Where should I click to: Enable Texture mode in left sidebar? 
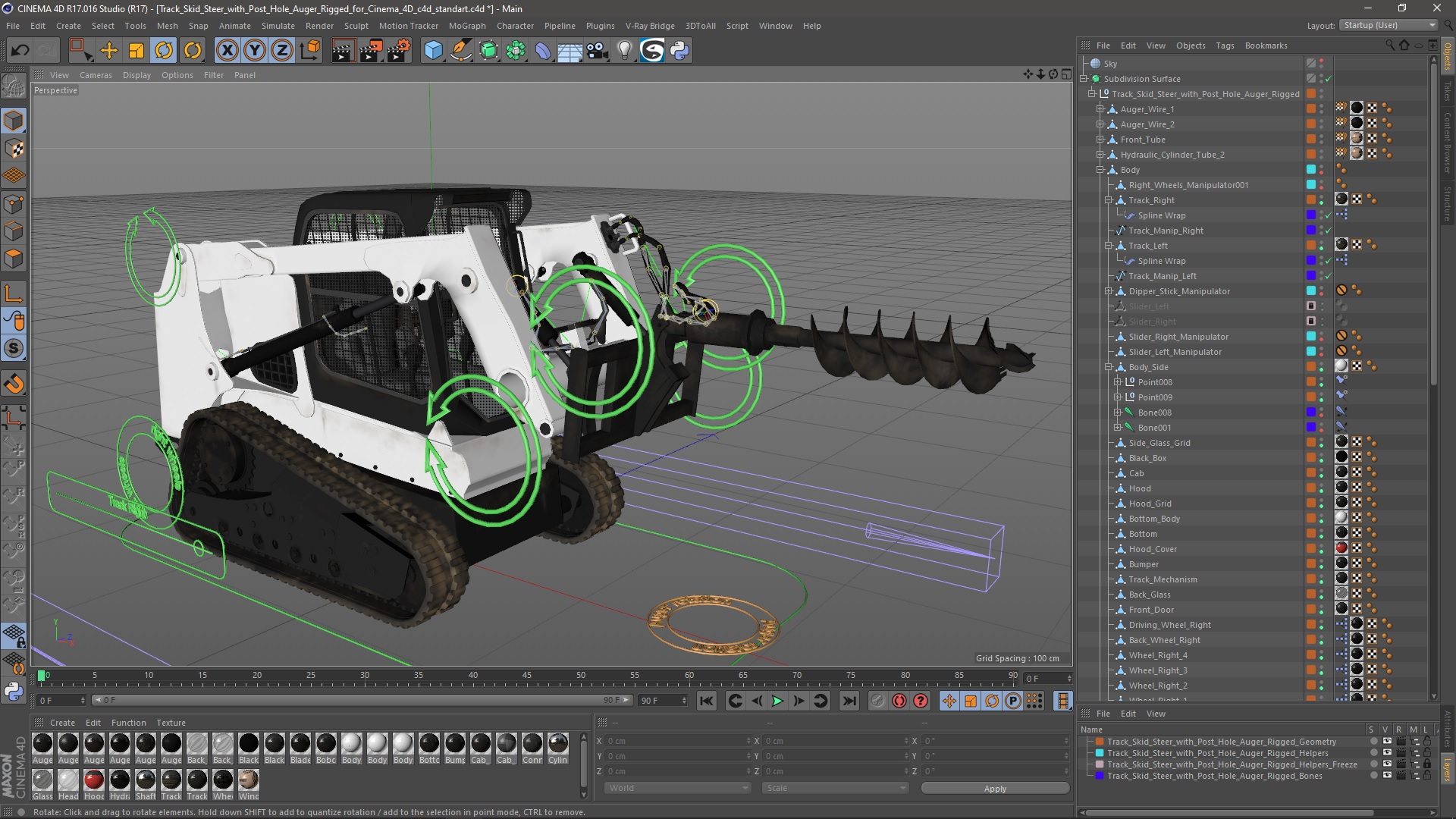(x=14, y=149)
